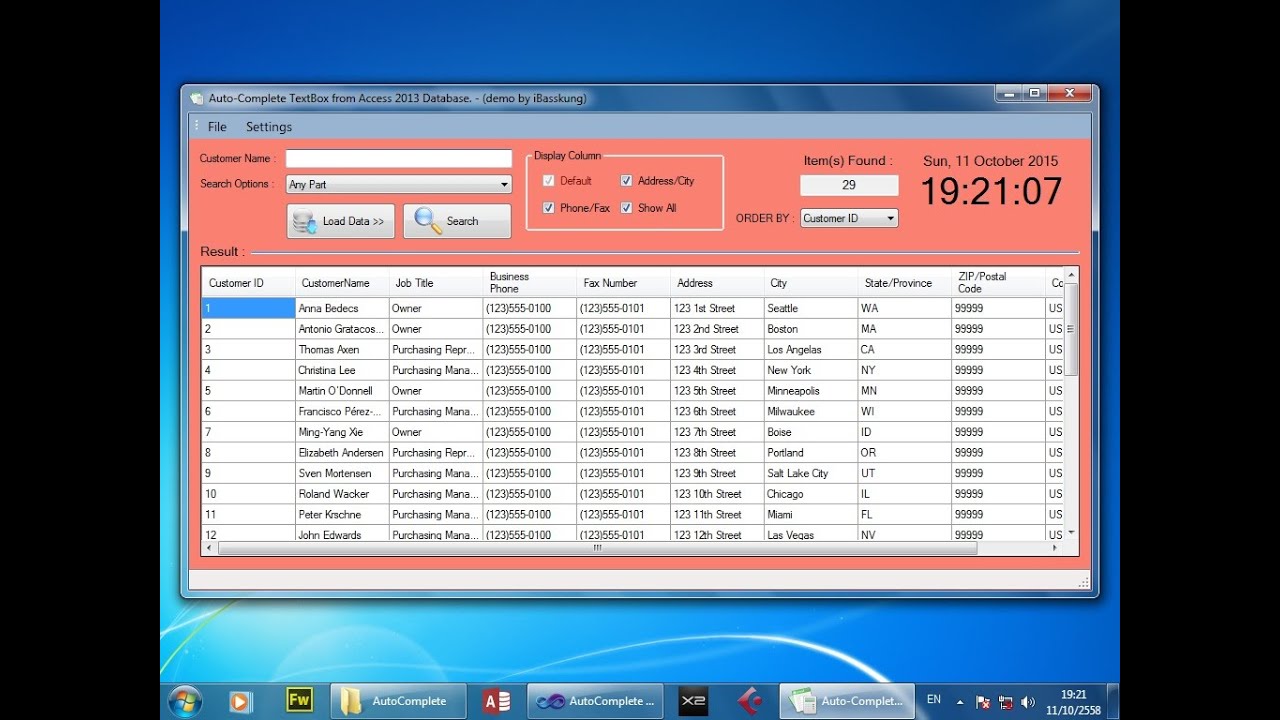Viewport: 1280px width, 720px height.
Task: Select the Peter Krschne name cell
Action: [342, 514]
